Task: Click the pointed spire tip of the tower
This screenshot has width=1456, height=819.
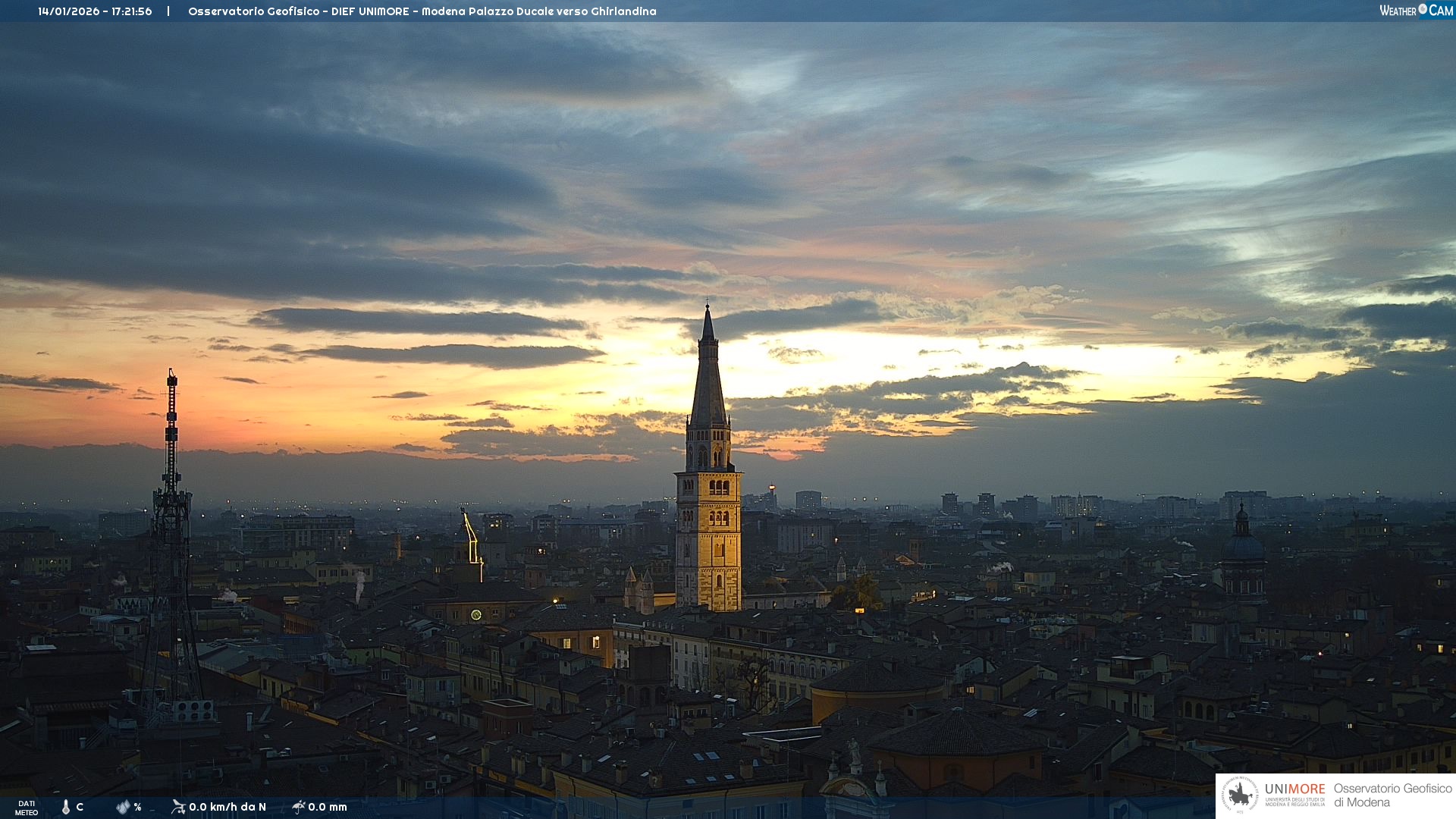Action: (708, 307)
